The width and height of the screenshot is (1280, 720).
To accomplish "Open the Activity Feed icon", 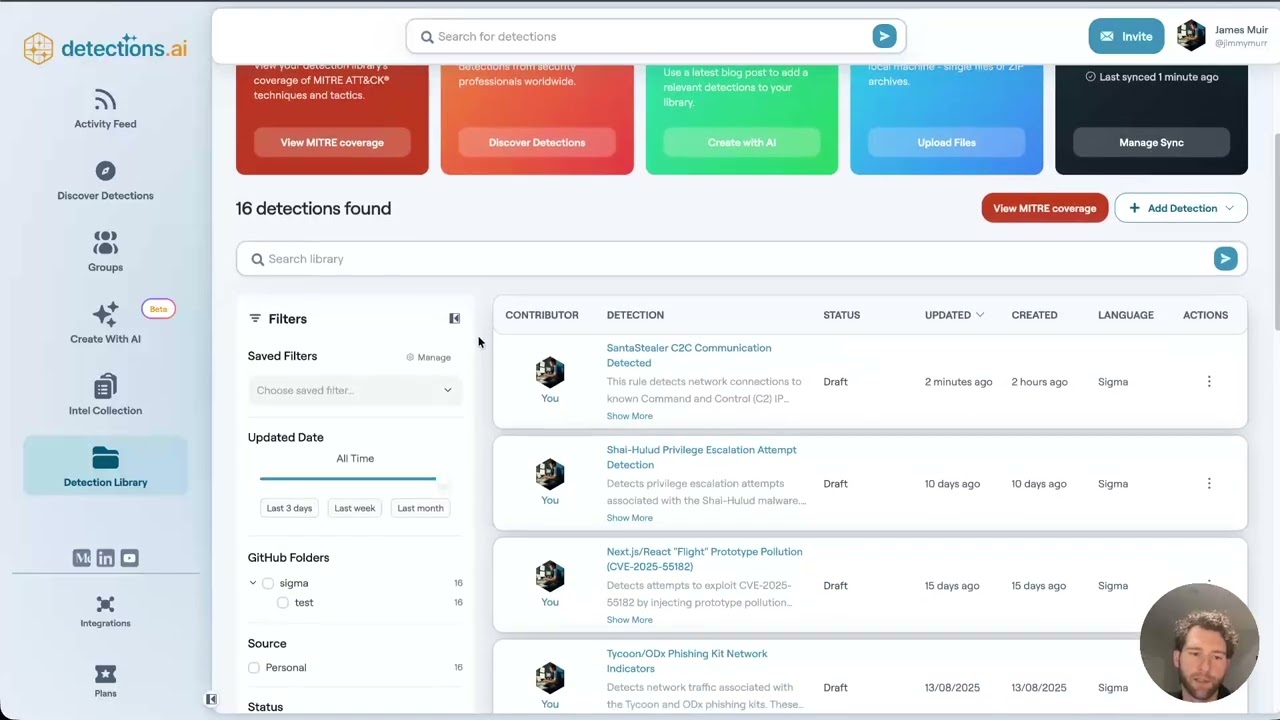I will (x=105, y=100).
